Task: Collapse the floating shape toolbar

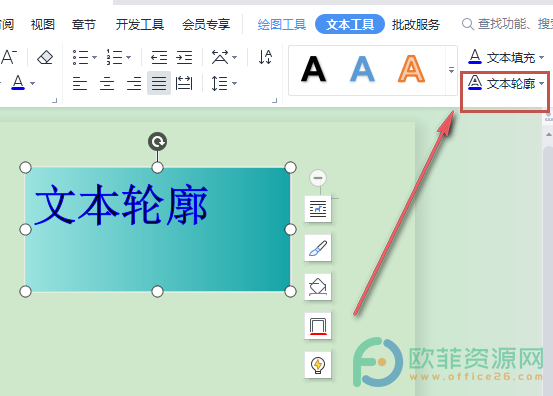Action: (318, 178)
